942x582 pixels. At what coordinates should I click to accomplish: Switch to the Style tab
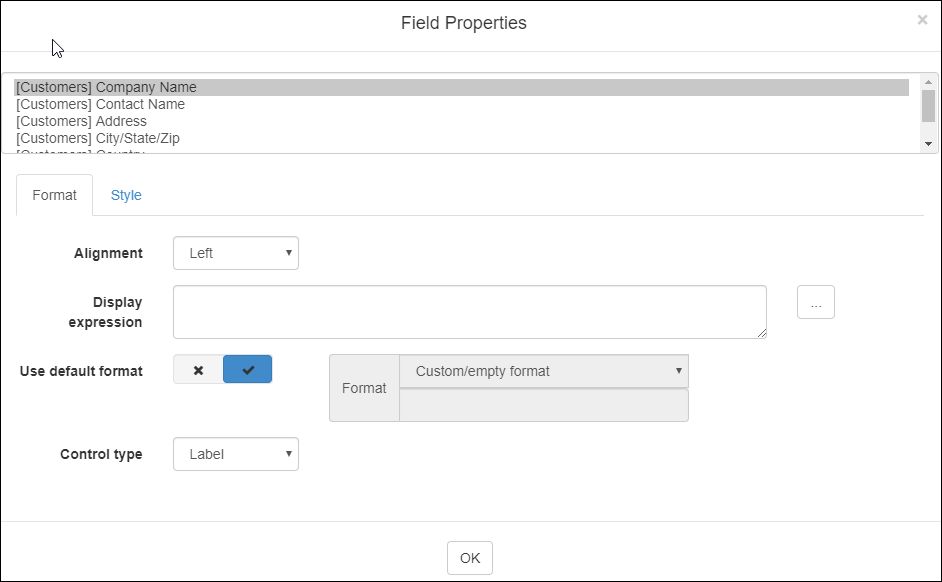point(126,195)
